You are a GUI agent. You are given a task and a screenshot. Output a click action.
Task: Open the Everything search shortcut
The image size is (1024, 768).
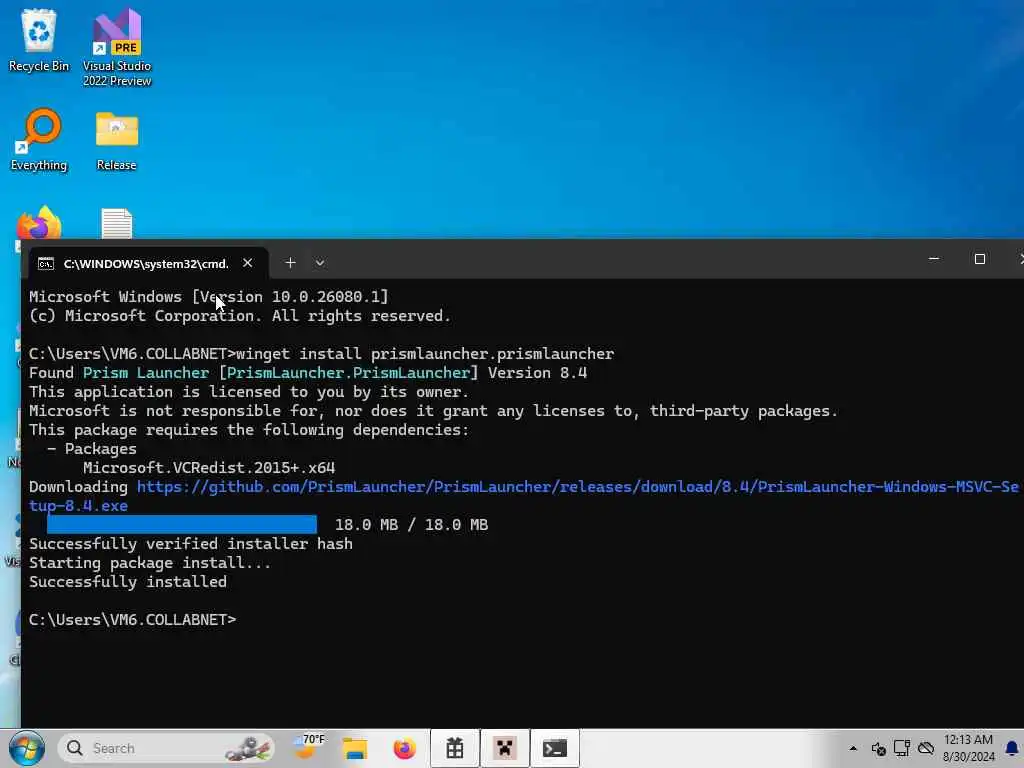point(39,140)
